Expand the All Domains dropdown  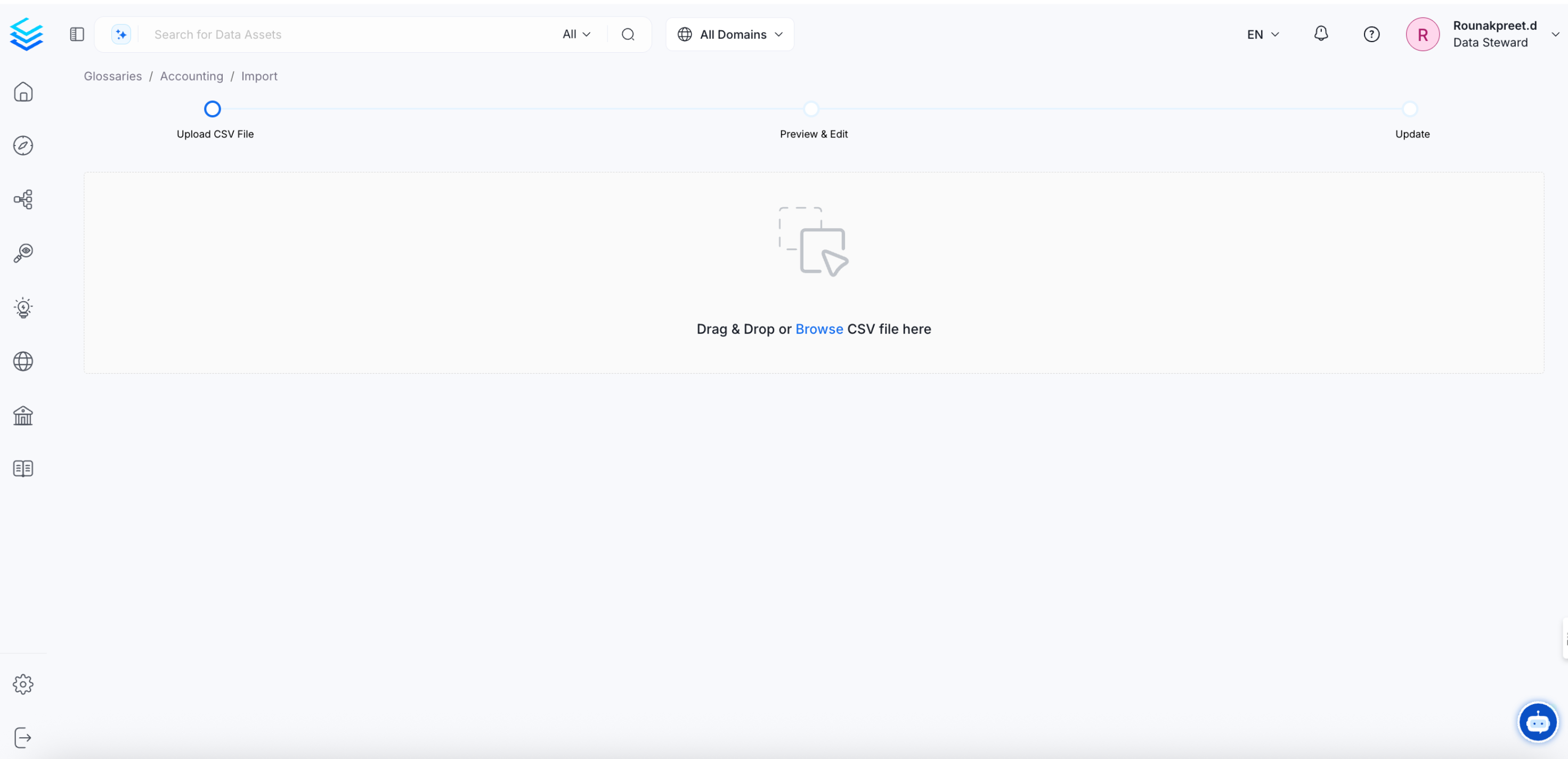click(730, 35)
